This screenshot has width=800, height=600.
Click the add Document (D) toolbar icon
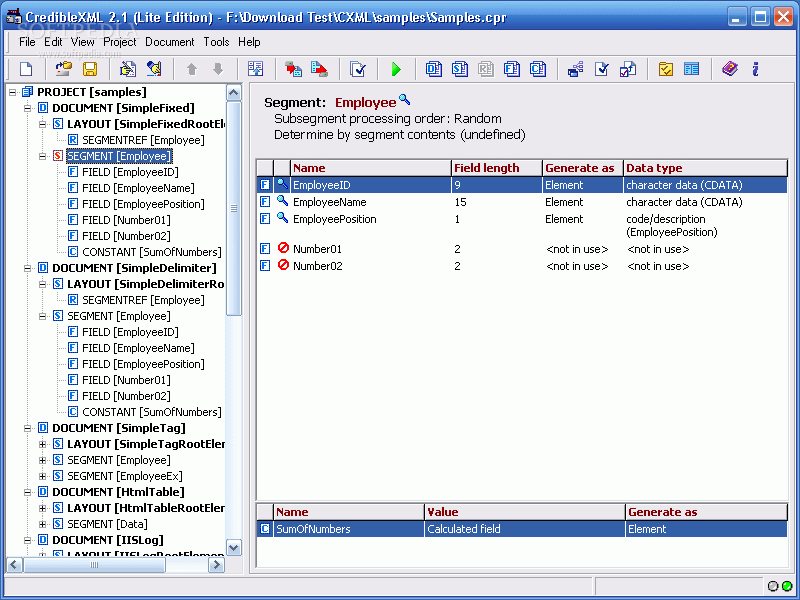point(434,69)
